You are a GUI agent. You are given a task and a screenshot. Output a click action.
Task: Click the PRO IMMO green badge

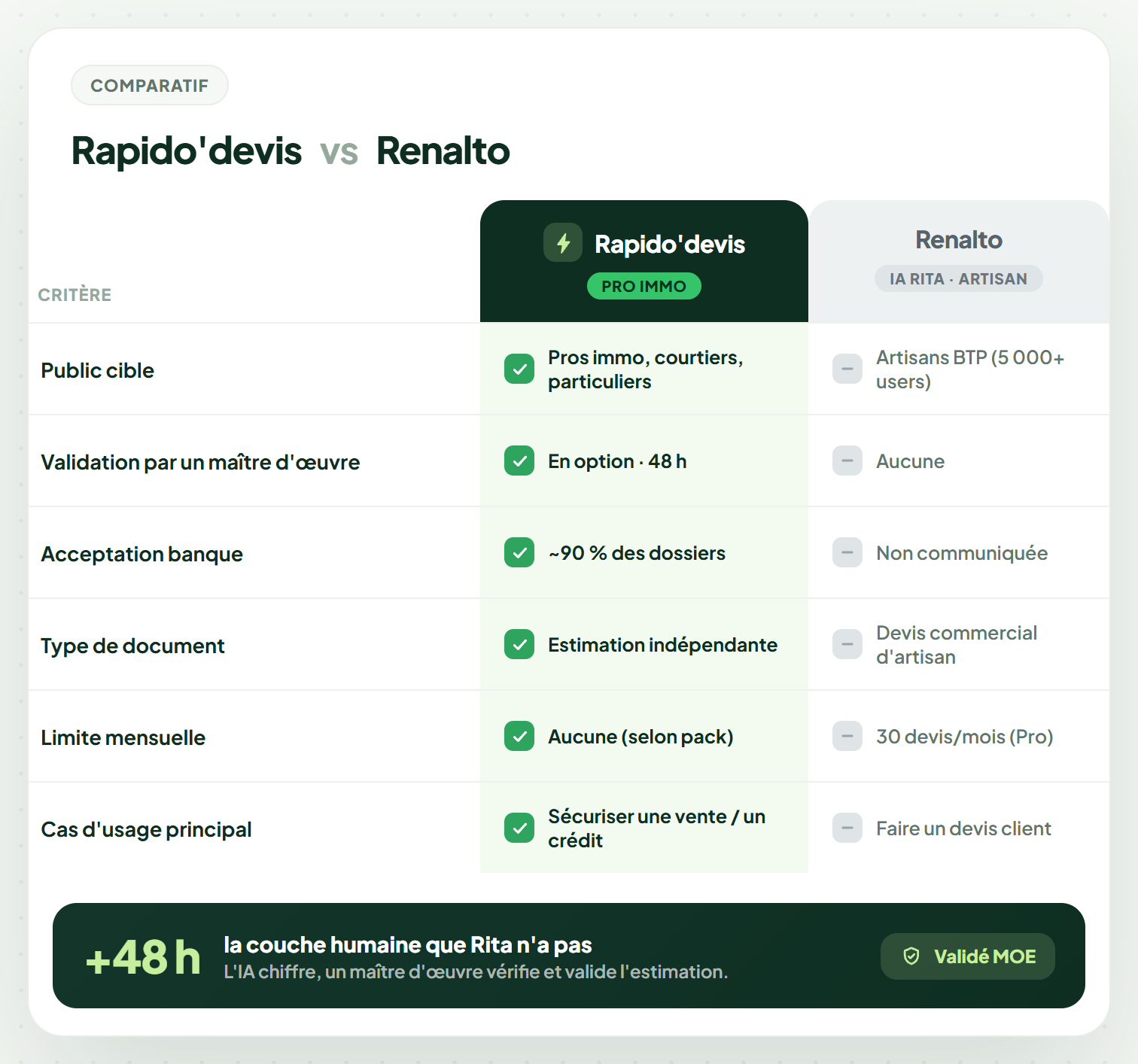(x=644, y=286)
